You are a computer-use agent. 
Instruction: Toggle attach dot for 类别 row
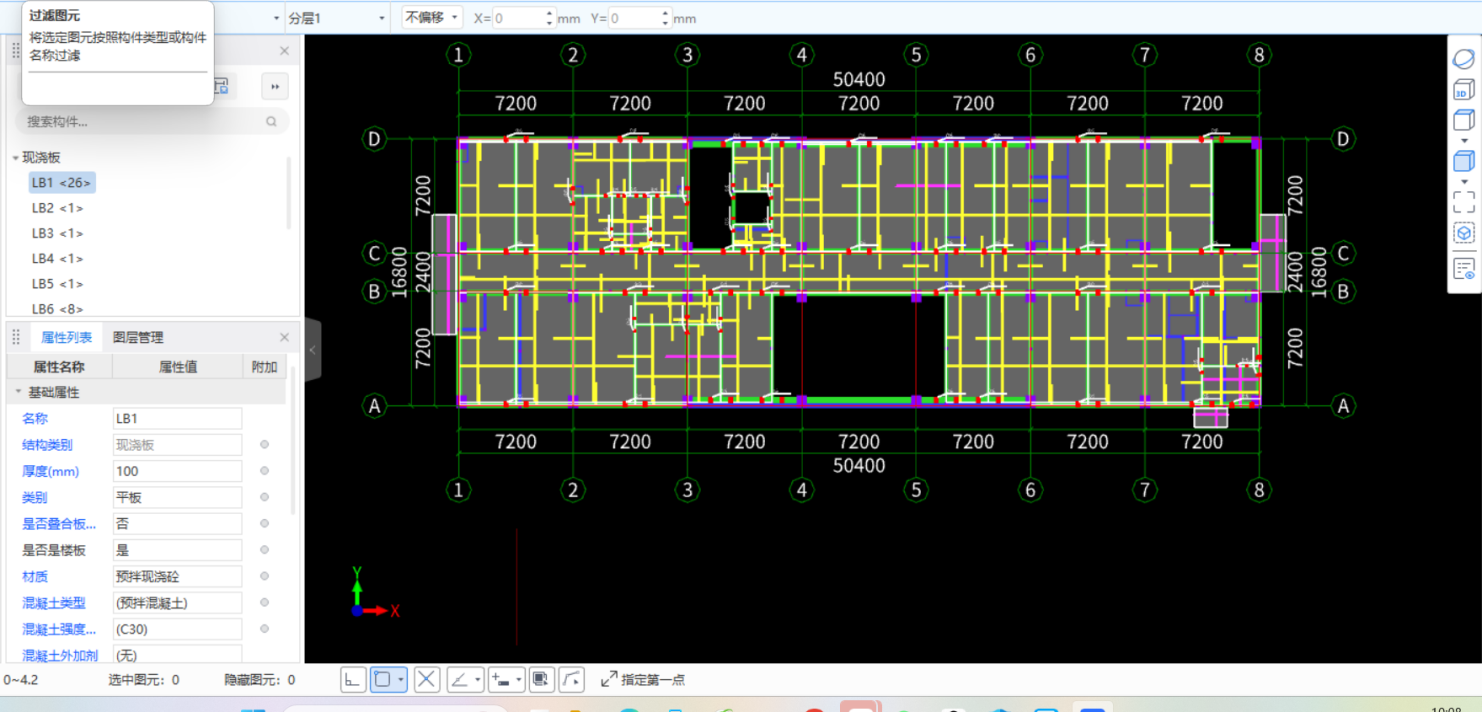264,497
